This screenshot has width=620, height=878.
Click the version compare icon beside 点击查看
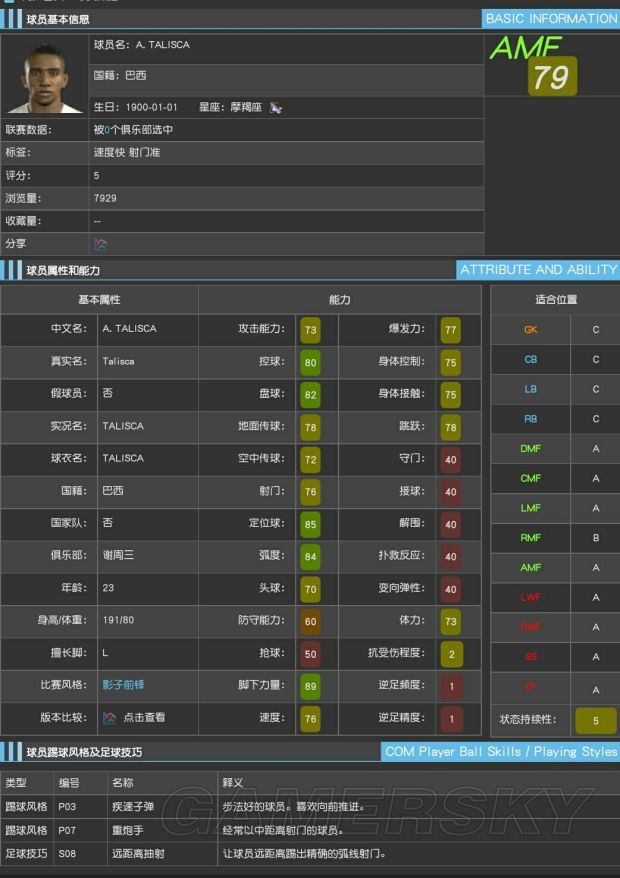pos(109,717)
